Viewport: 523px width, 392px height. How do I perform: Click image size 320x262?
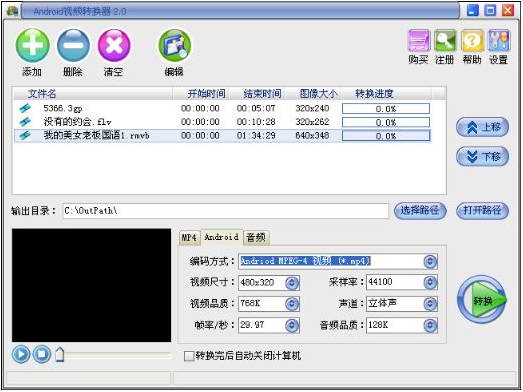click(x=313, y=122)
